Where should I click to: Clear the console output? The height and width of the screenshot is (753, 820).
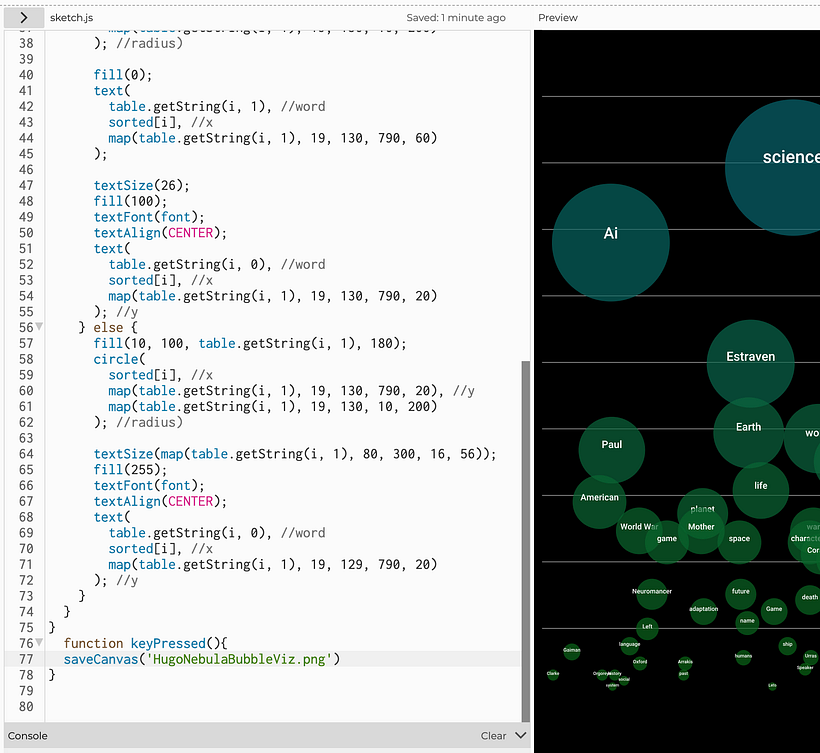[493, 736]
